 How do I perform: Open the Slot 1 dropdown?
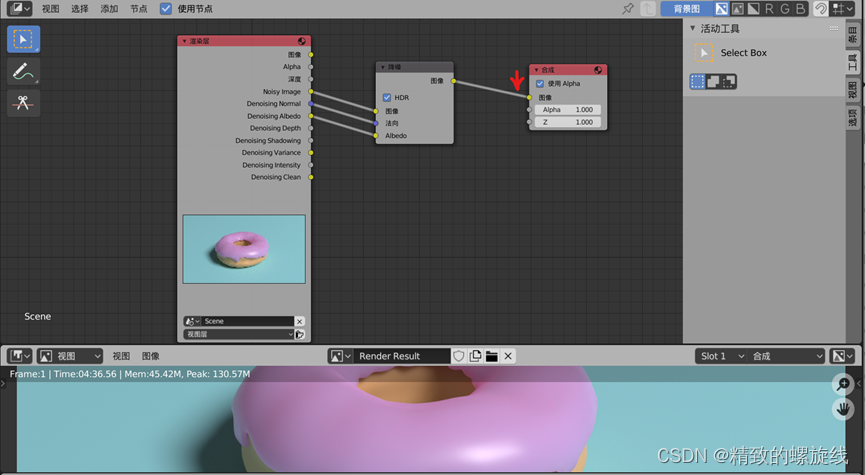722,356
